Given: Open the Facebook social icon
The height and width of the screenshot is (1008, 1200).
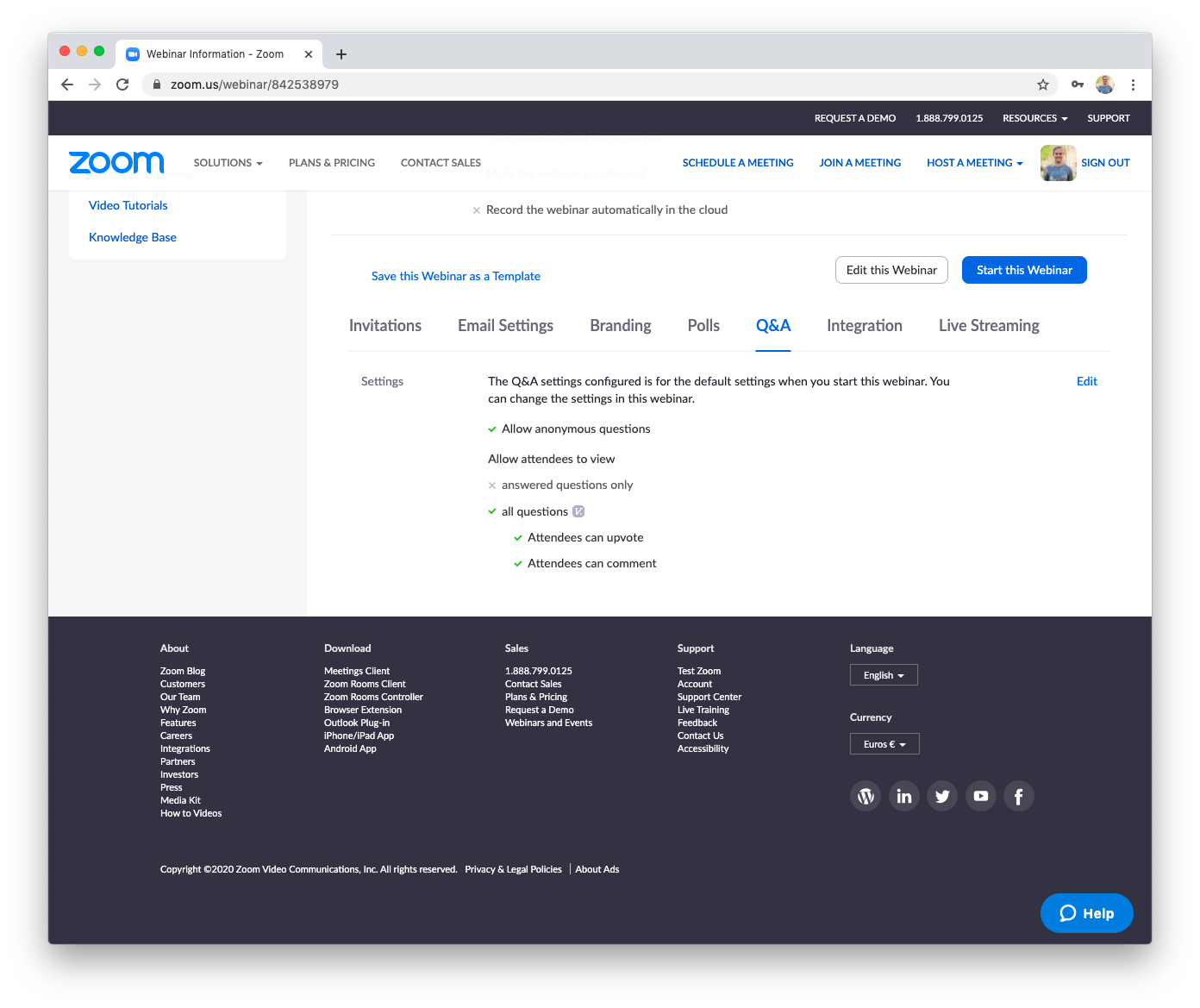Looking at the screenshot, I should (x=1019, y=796).
